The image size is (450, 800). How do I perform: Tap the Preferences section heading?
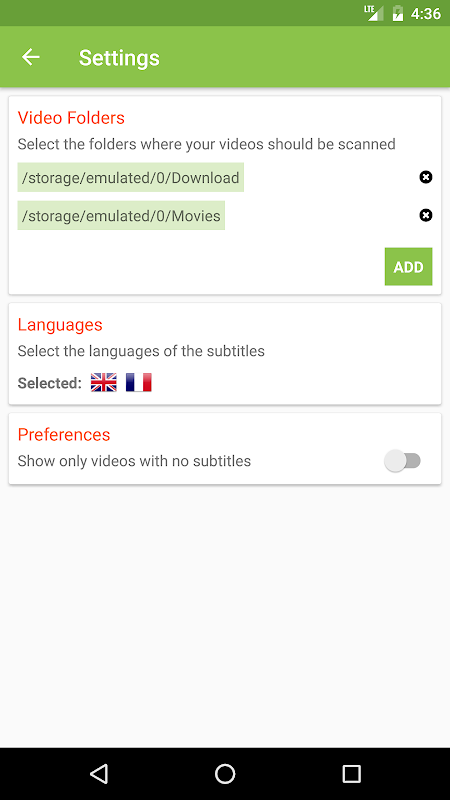[x=64, y=434]
